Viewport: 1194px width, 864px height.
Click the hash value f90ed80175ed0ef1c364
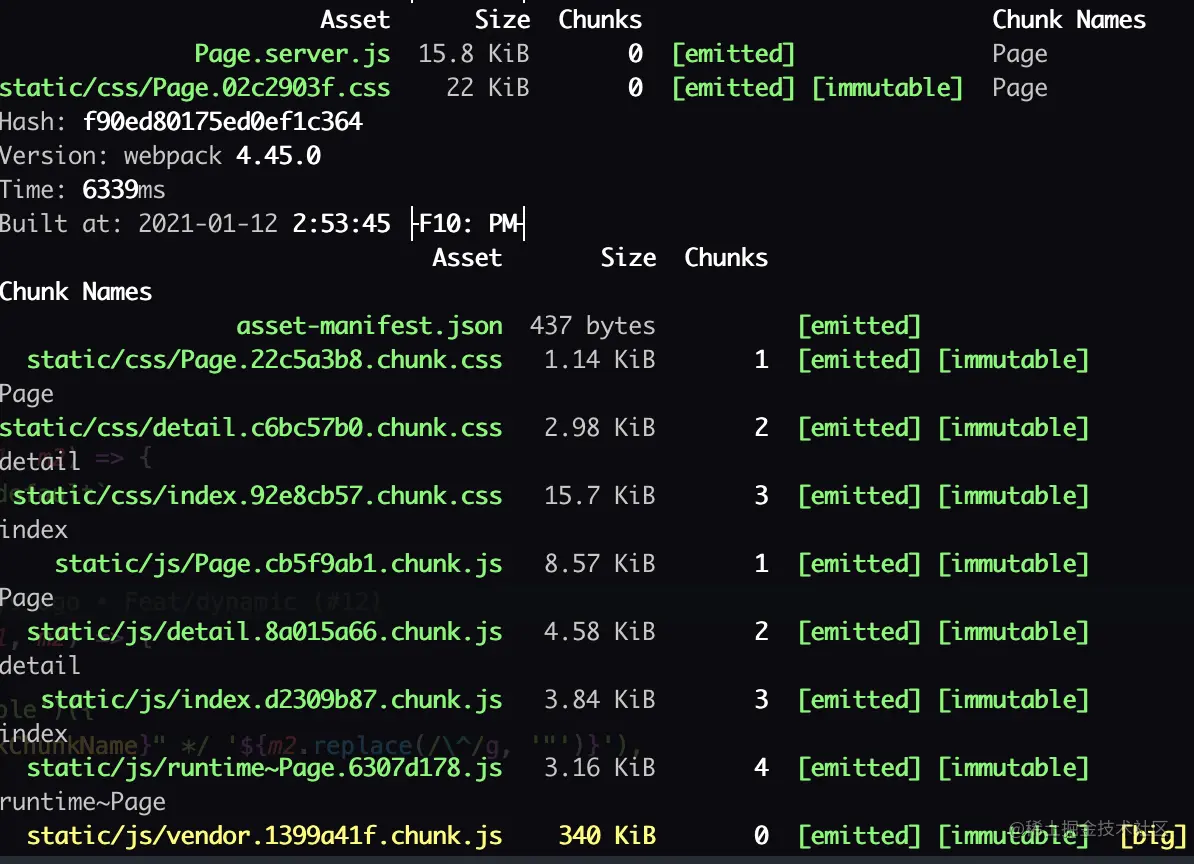click(x=222, y=122)
